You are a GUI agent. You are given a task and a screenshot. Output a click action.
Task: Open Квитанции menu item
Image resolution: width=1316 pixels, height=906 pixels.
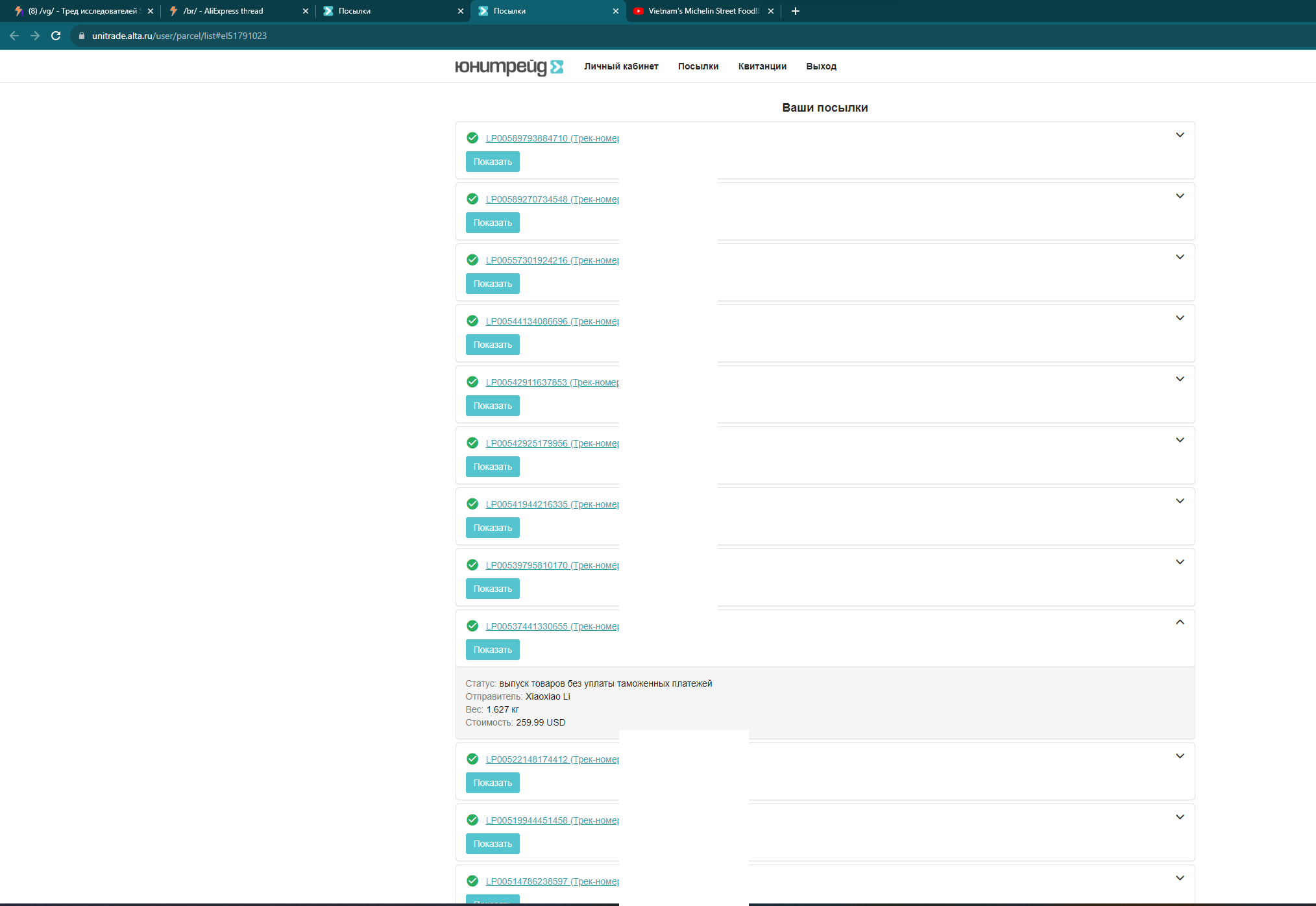[x=762, y=66]
